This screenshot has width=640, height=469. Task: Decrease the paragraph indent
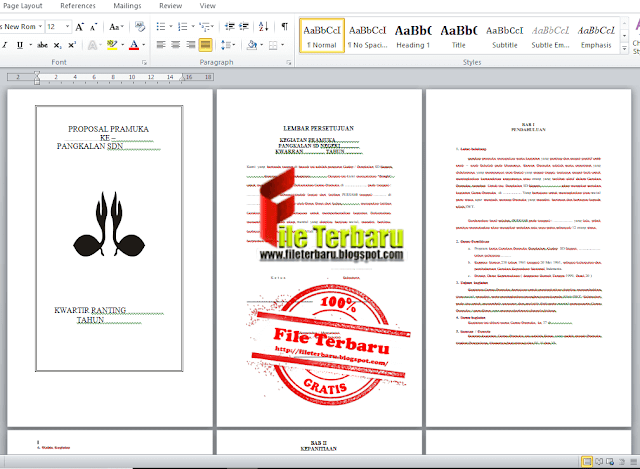pyautogui.click(x=230, y=27)
